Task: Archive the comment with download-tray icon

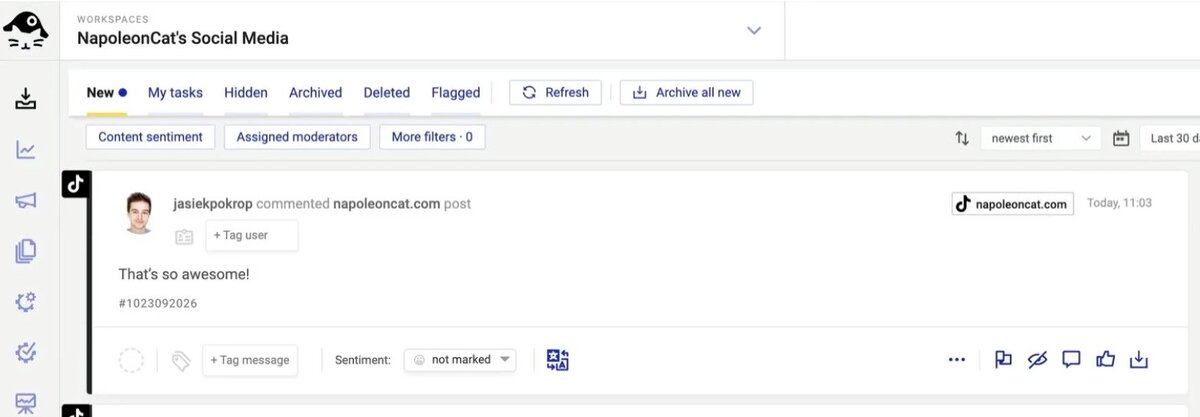Action: pos(1139,360)
